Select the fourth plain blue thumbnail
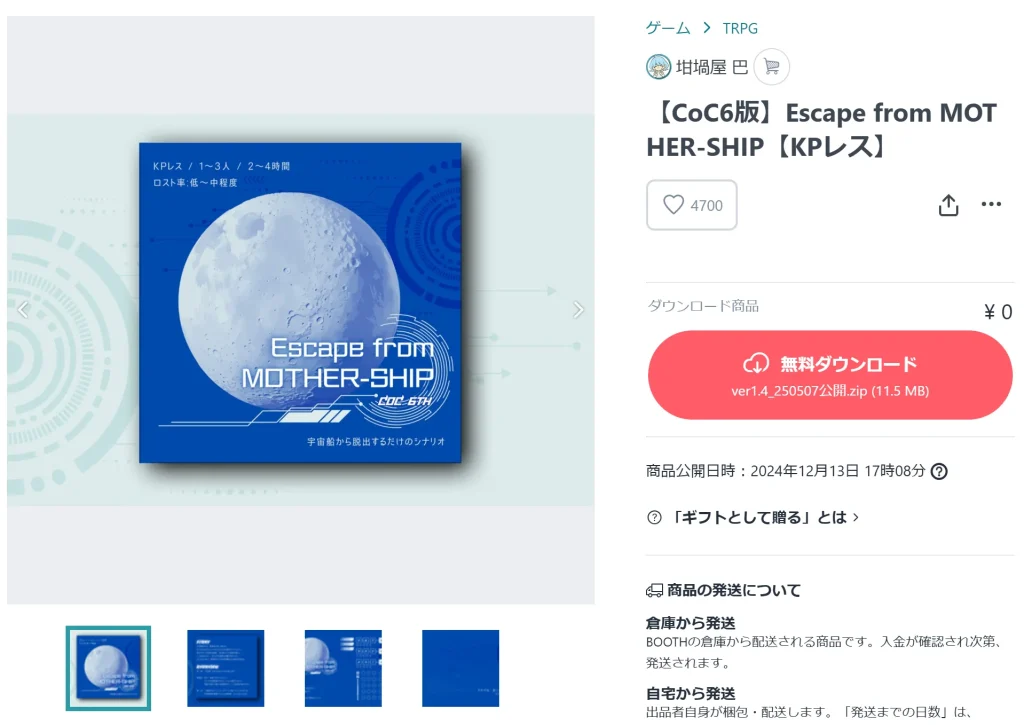Viewport: 1024px width, 725px height. click(x=460, y=668)
